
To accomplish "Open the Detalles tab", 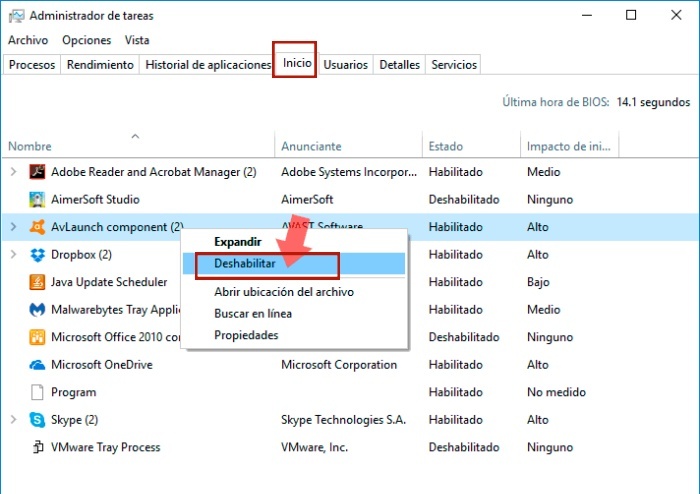I will (400, 65).
